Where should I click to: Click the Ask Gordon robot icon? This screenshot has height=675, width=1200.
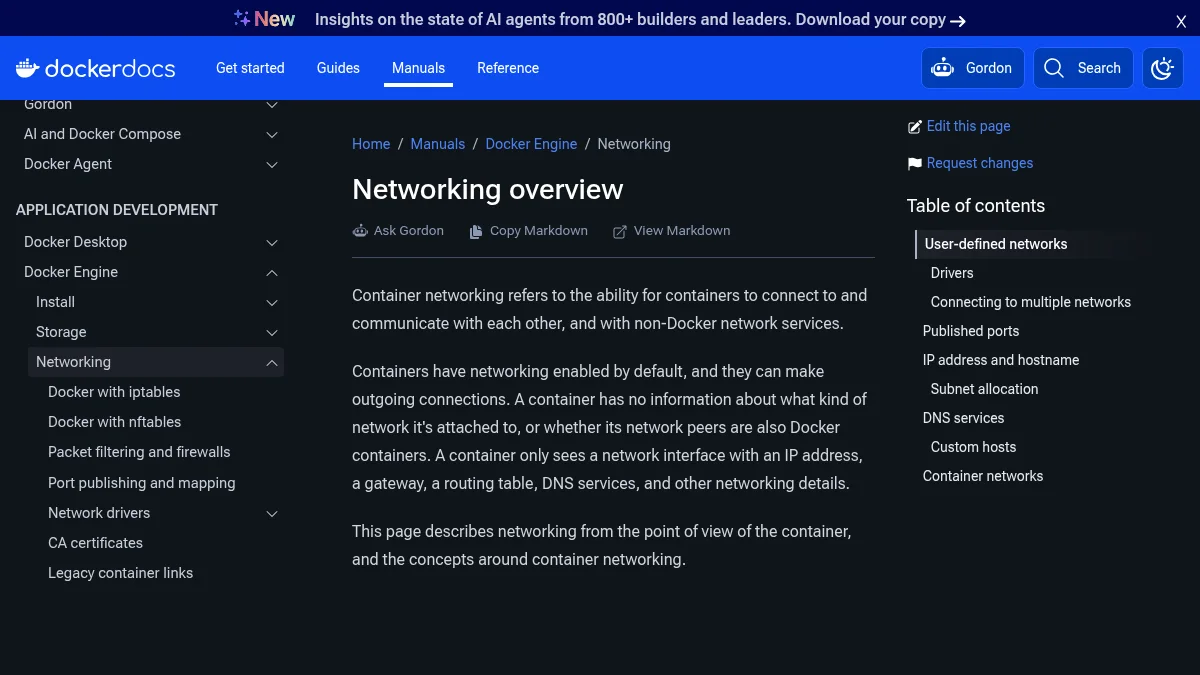click(360, 231)
